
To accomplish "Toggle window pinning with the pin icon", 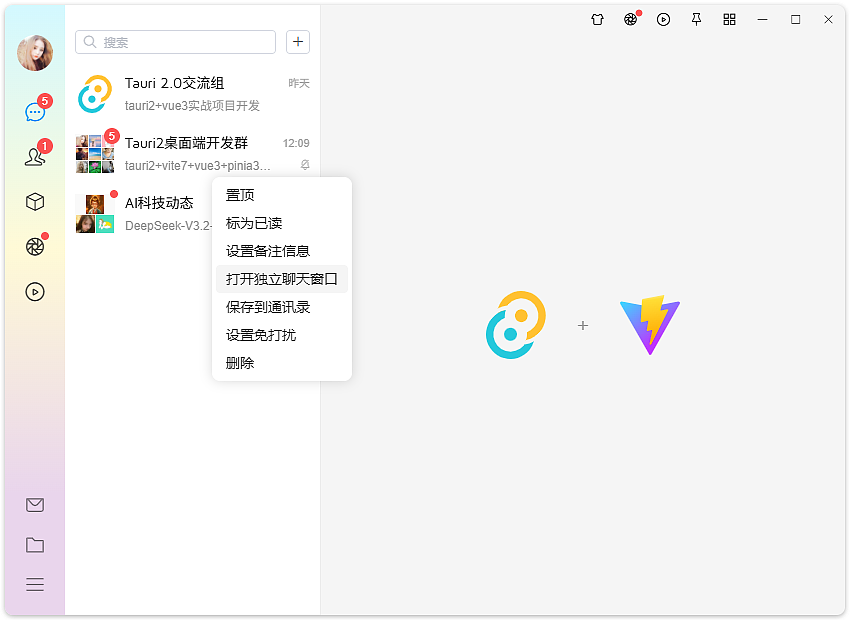I will (x=696, y=19).
